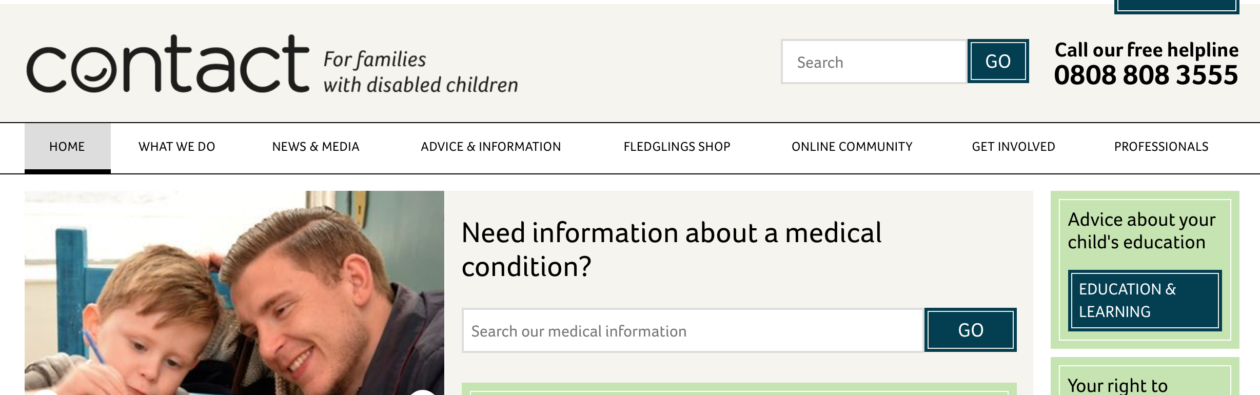This screenshot has height=395, width=1260.
Task: Click the site Search field
Action: pos(874,62)
